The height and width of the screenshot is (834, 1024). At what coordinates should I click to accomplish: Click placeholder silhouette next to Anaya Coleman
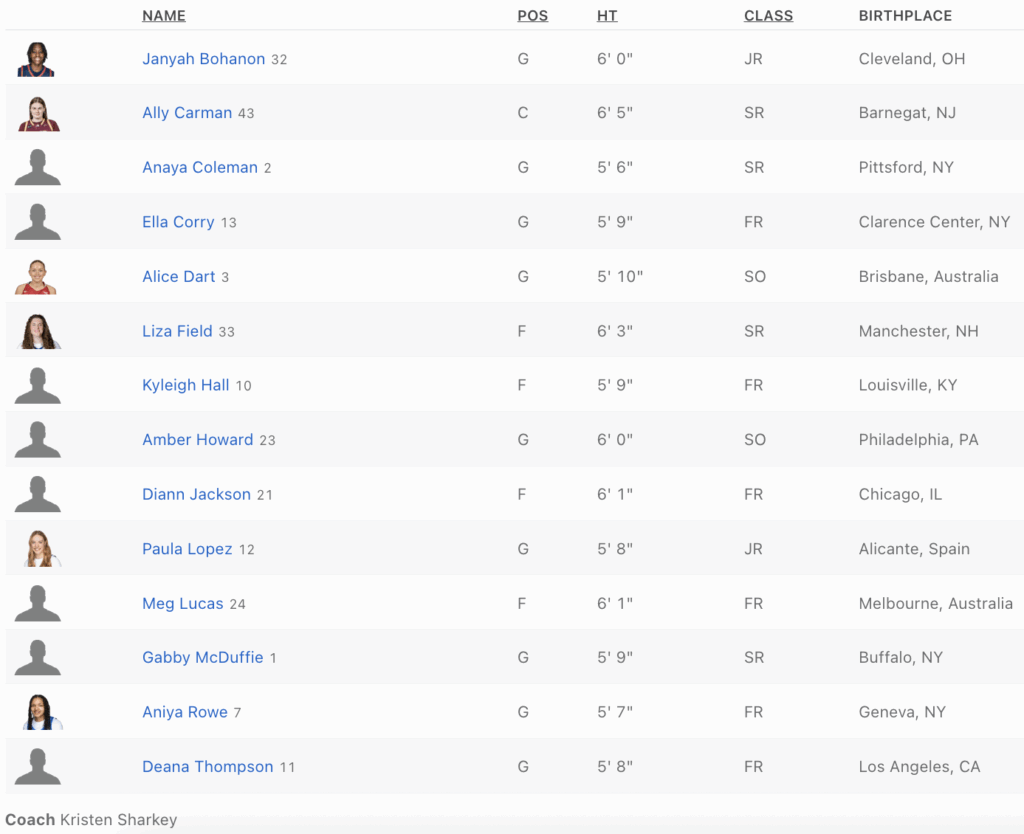click(38, 168)
